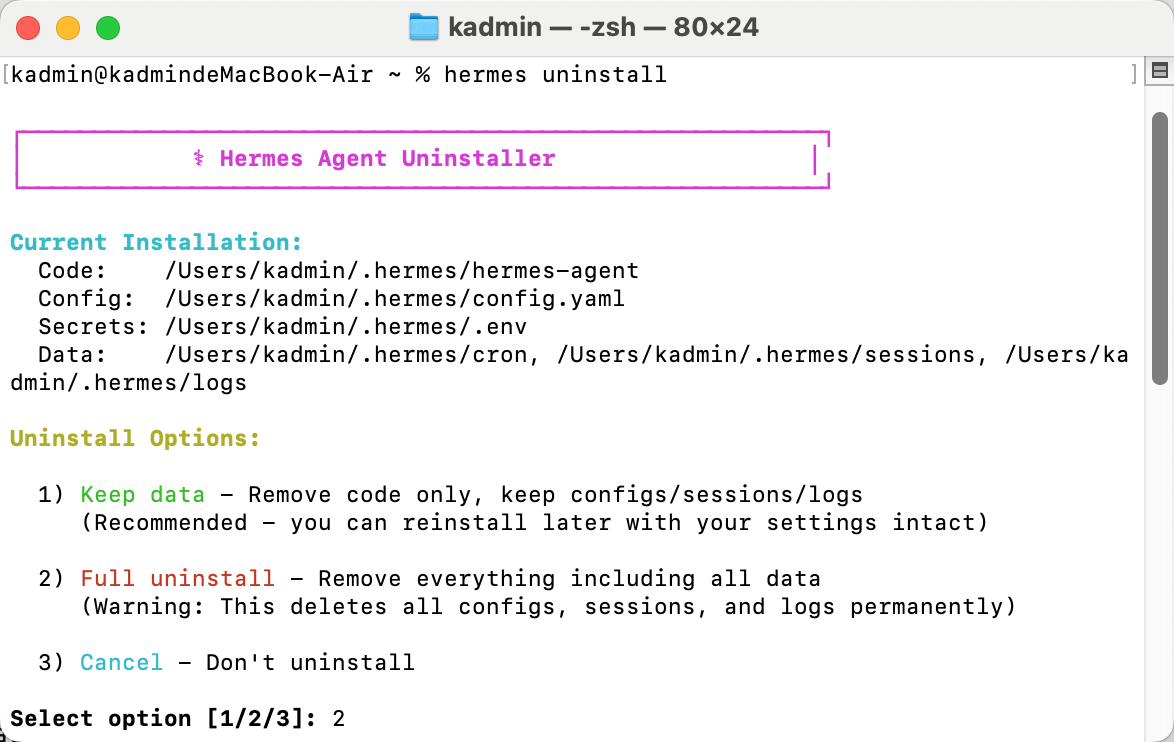Click the green zoom window button
The image size is (1174, 742).
click(x=108, y=28)
